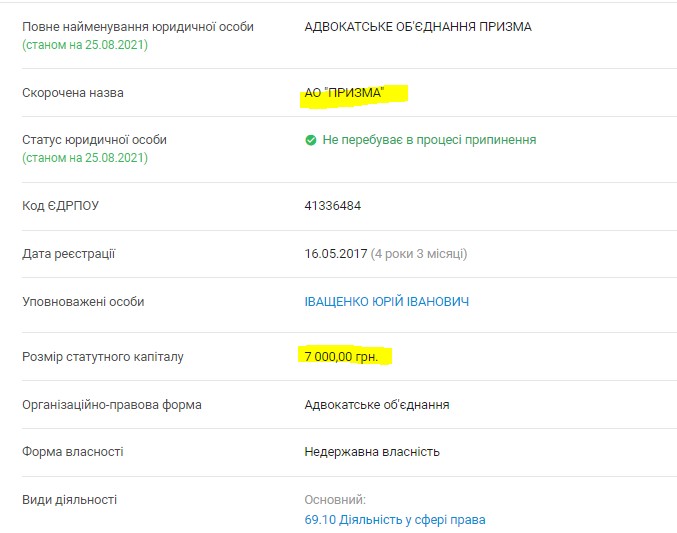
Task: Click the Форма власності label
Action: click(x=73, y=452)
